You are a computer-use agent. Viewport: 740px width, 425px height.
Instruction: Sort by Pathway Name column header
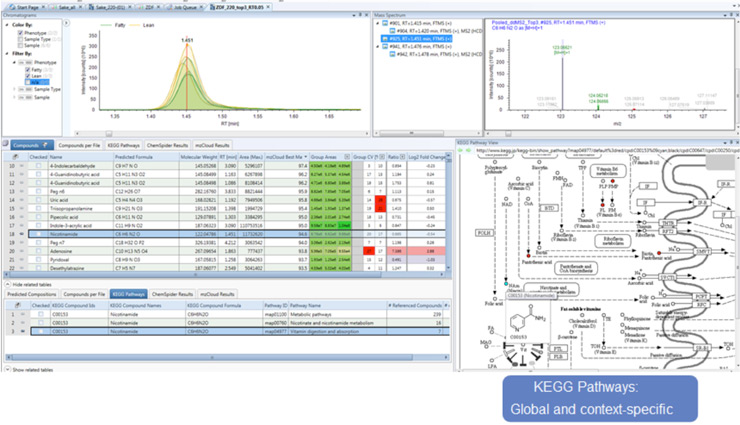tap(337, 305)
